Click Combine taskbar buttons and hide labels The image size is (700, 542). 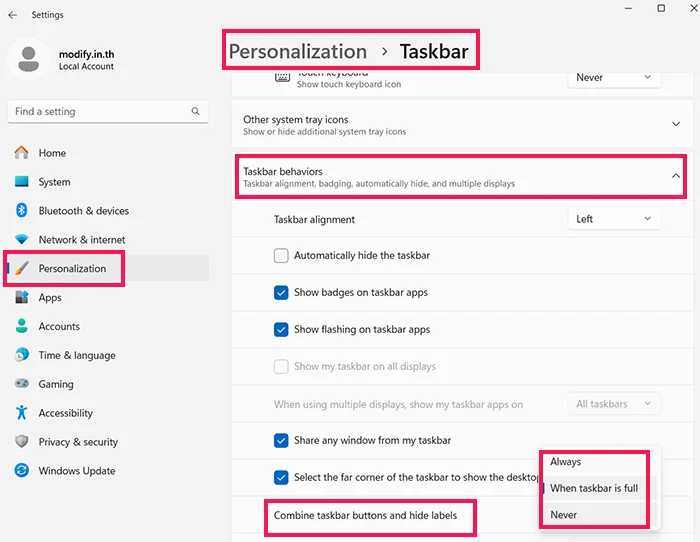[x=365, y=515]
